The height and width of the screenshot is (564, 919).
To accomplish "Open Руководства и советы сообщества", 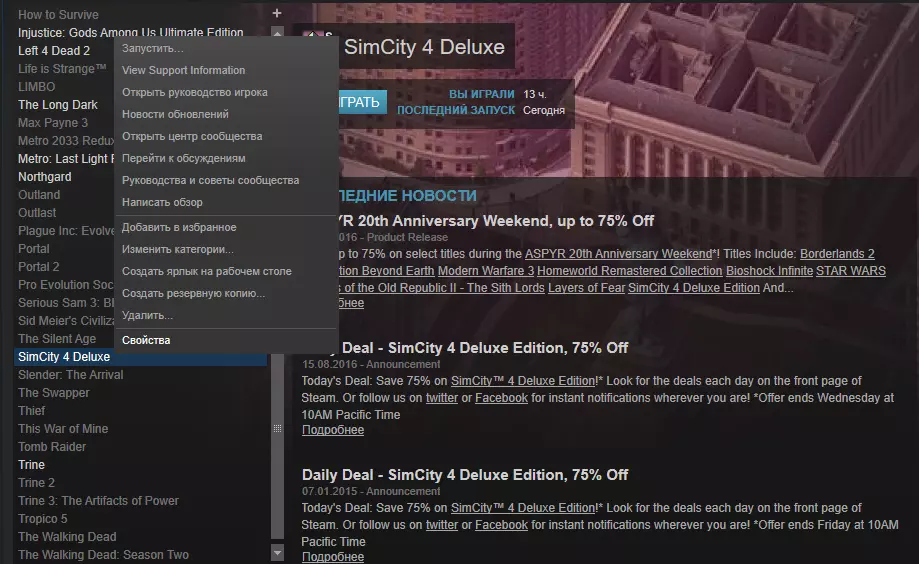I will pyautogui.click(x=210, y=180).
